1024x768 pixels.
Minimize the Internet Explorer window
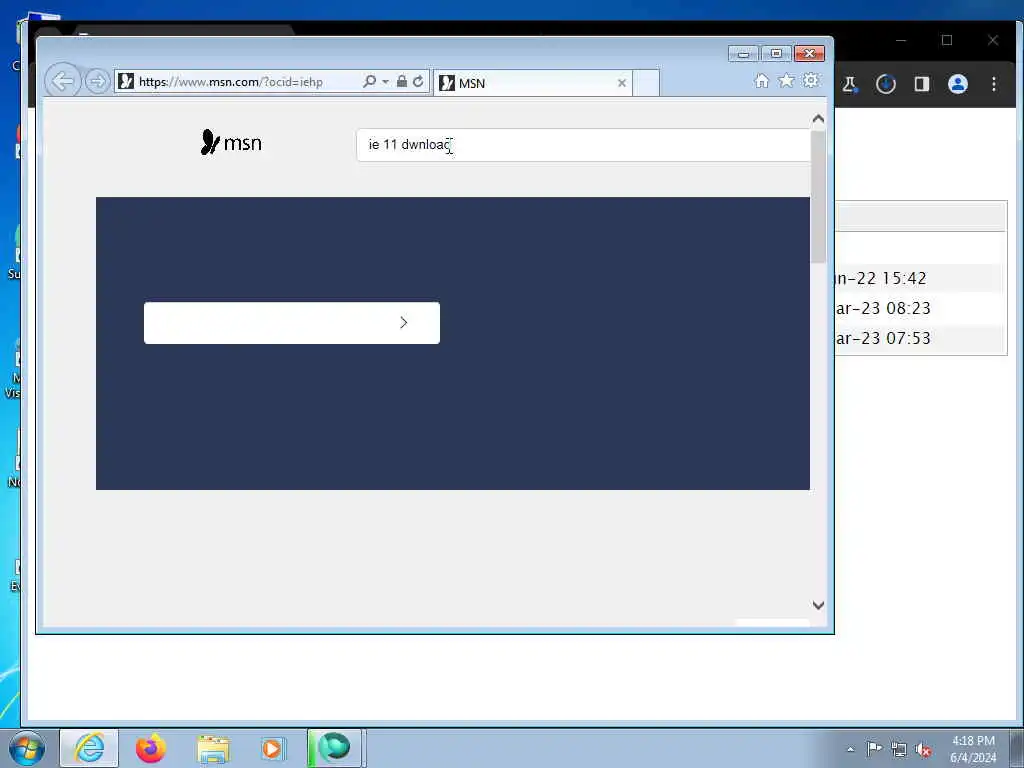[743, 54]
